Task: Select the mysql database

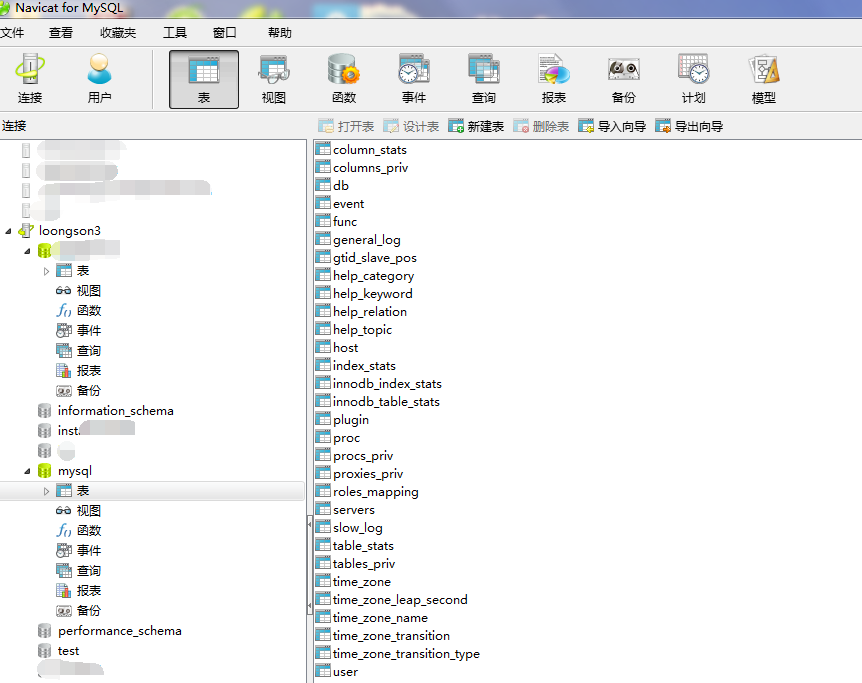Action: point(75,471)
